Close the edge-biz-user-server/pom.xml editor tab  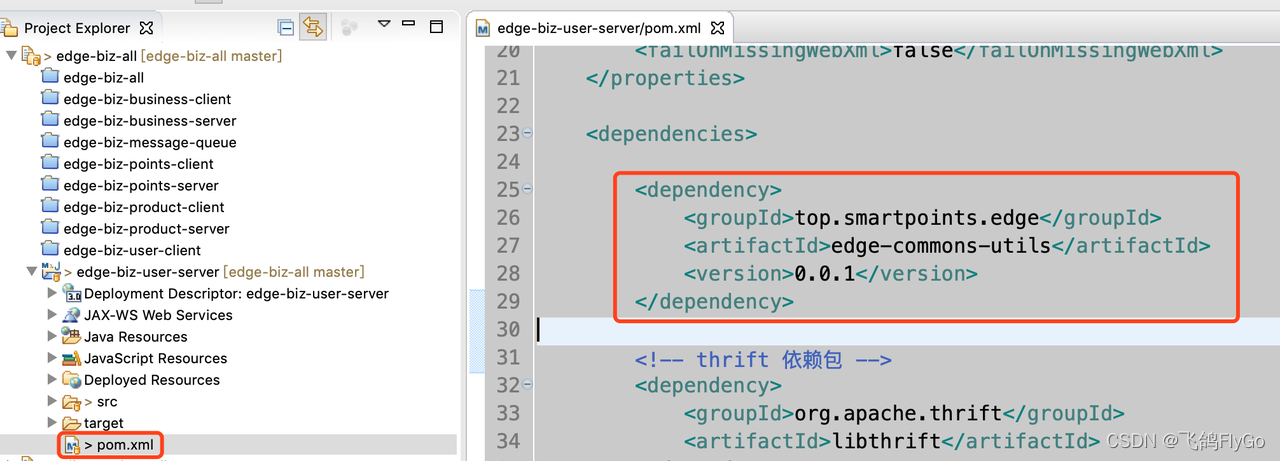[x=717, y=28]
